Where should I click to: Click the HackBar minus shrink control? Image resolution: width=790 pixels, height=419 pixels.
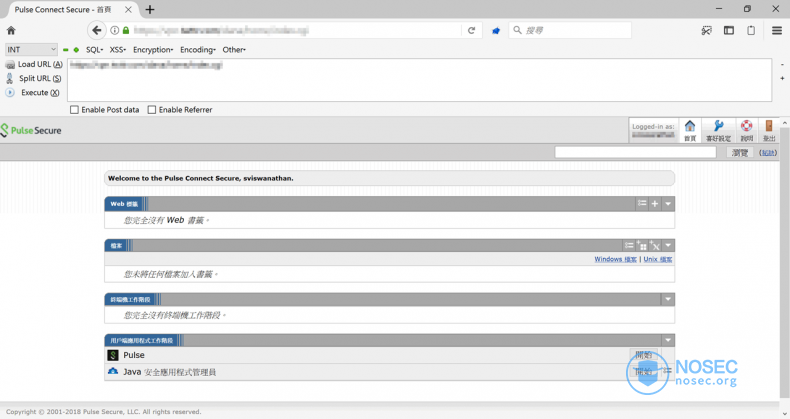pyautogui.click(x=782, y=65)
